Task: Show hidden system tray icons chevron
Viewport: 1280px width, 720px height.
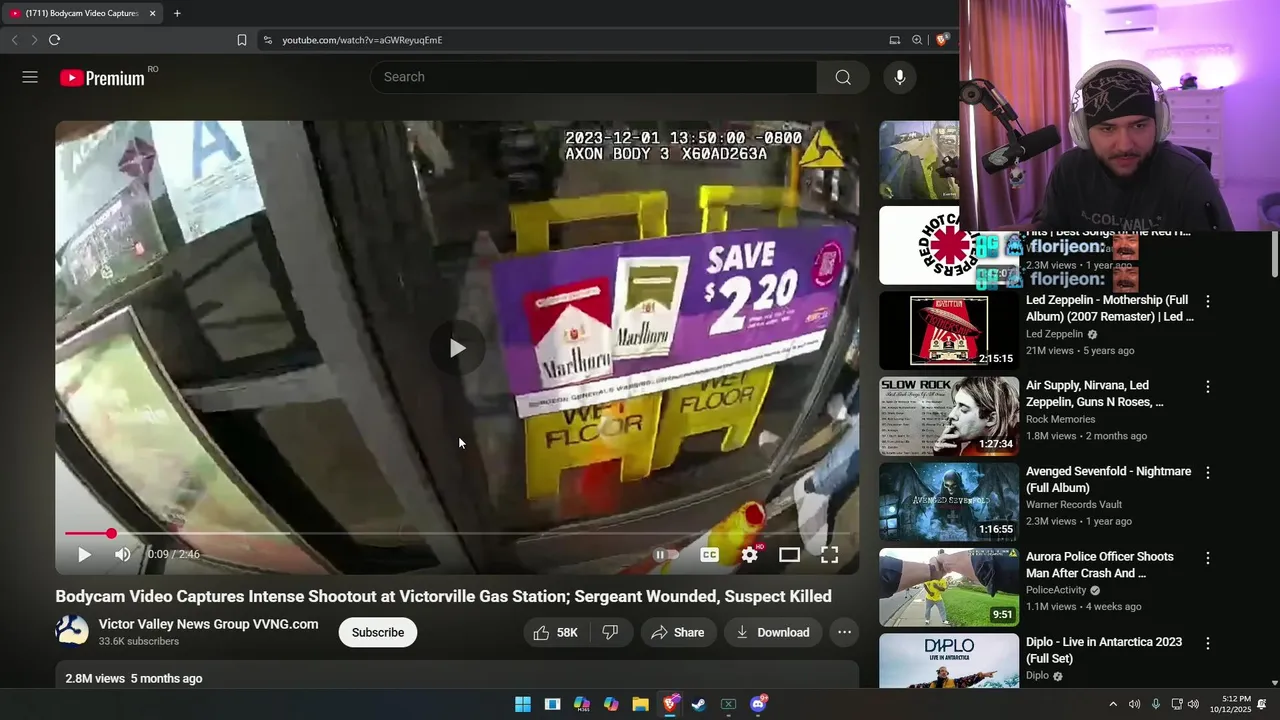Action: [x=1113, y=704]
